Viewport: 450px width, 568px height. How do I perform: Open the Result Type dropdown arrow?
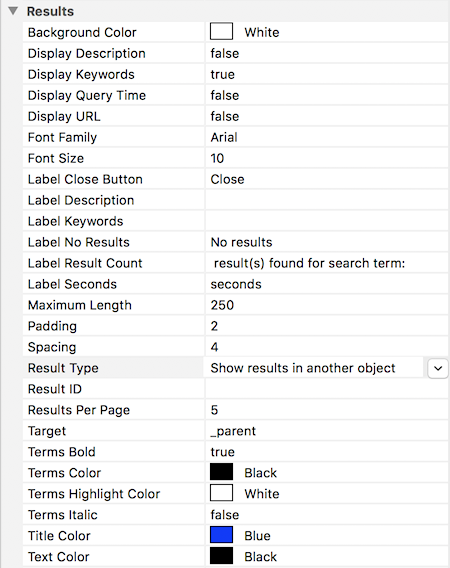pos(438,368)
